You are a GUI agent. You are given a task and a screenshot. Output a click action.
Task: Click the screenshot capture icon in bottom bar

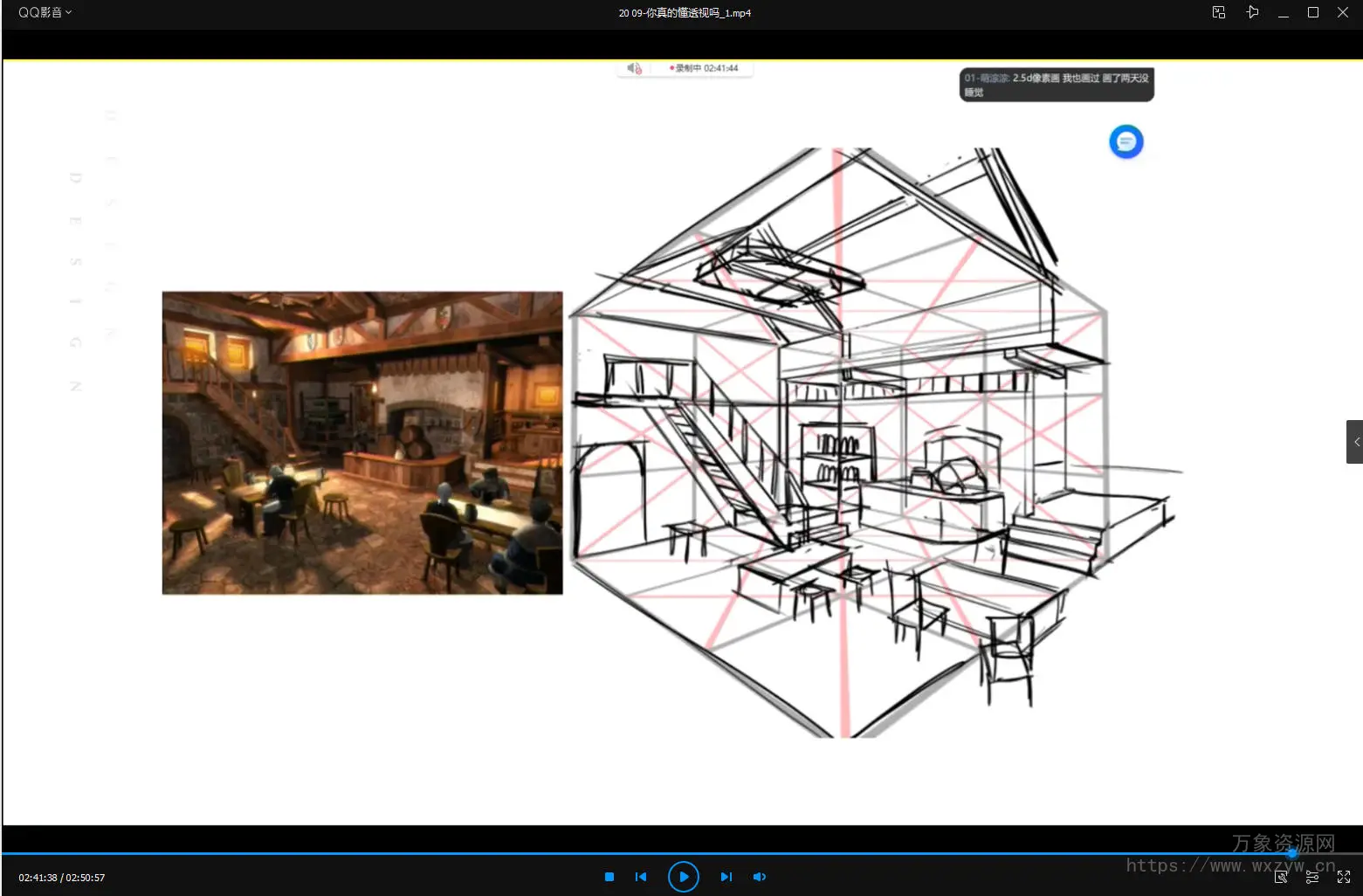pyautogui.click(x=1281, y=877)
